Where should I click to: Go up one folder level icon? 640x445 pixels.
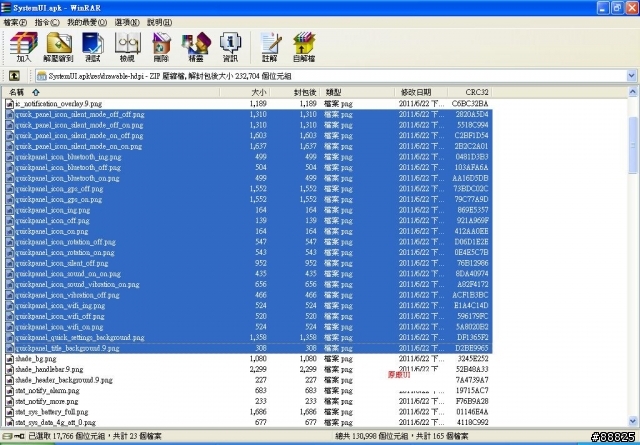tap(14, 76)
